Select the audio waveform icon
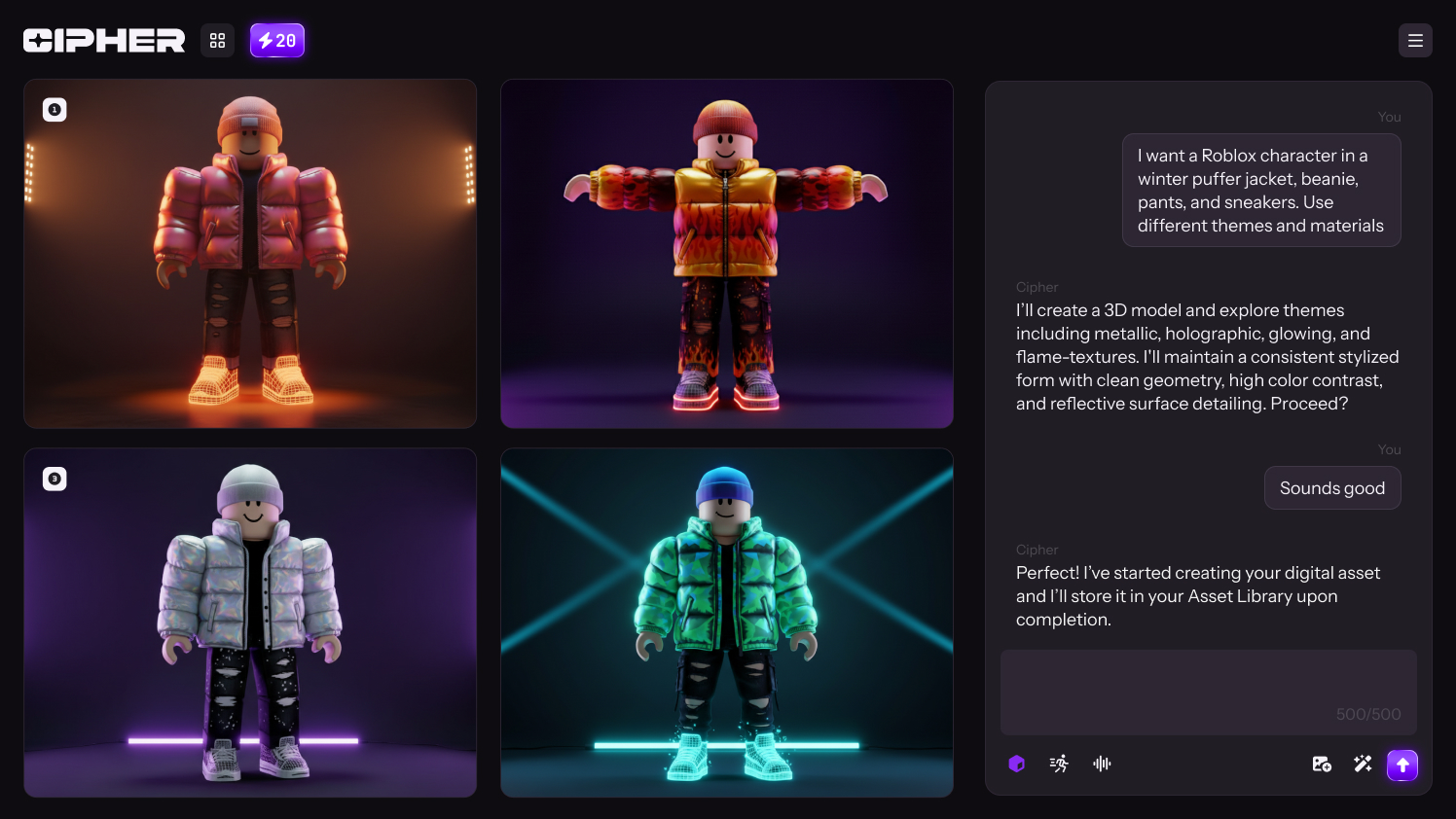 [1102, 764]
